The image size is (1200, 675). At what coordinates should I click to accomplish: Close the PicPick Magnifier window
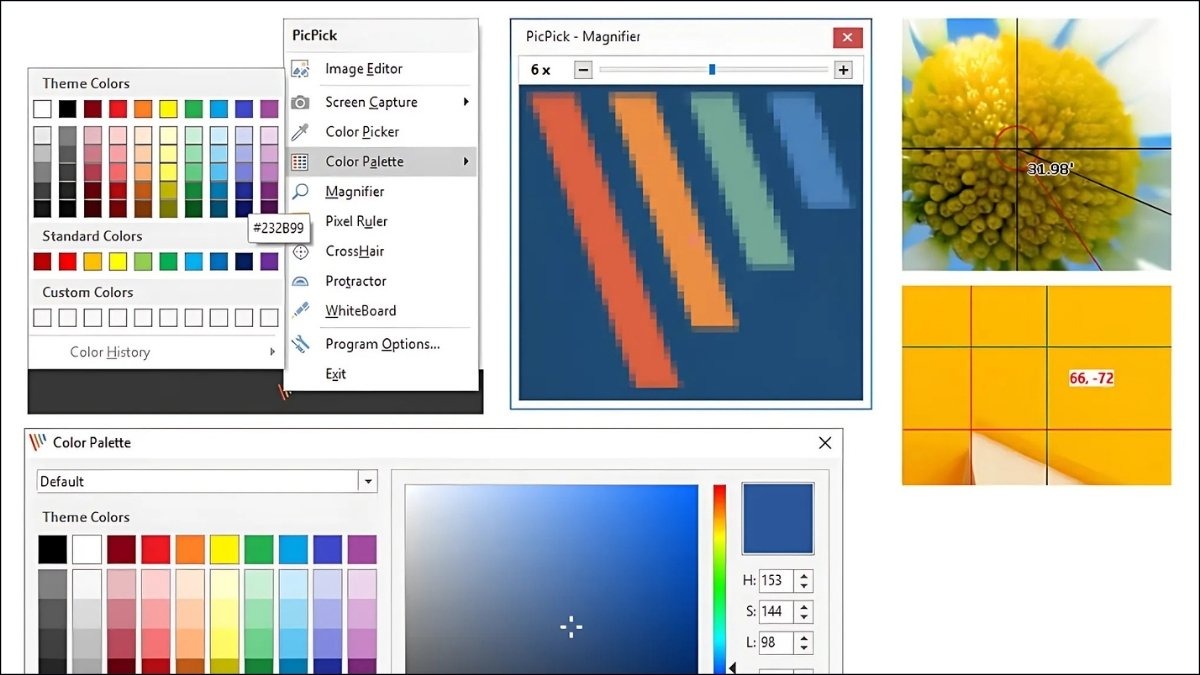(847, 38)
